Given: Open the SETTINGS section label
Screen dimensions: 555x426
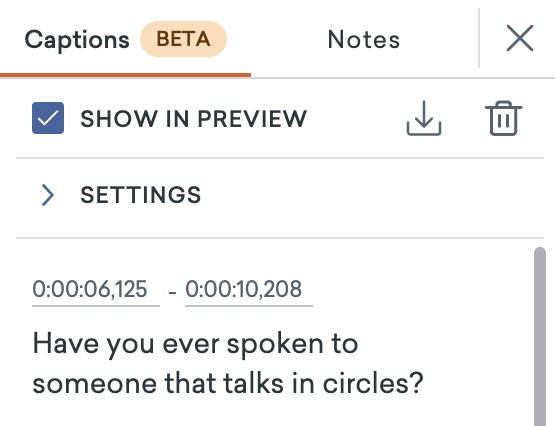Looking at the screenshot, I should point(141,195).
